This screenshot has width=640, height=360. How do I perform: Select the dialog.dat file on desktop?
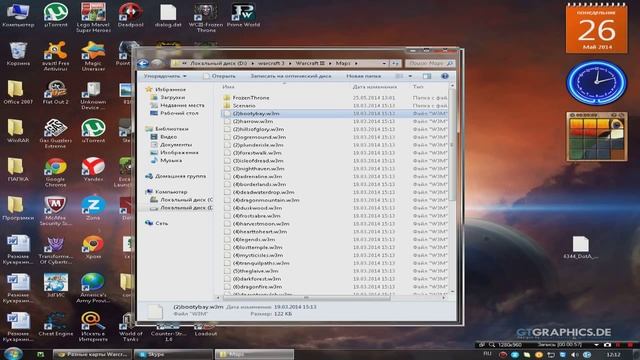(x=168, y=16)
